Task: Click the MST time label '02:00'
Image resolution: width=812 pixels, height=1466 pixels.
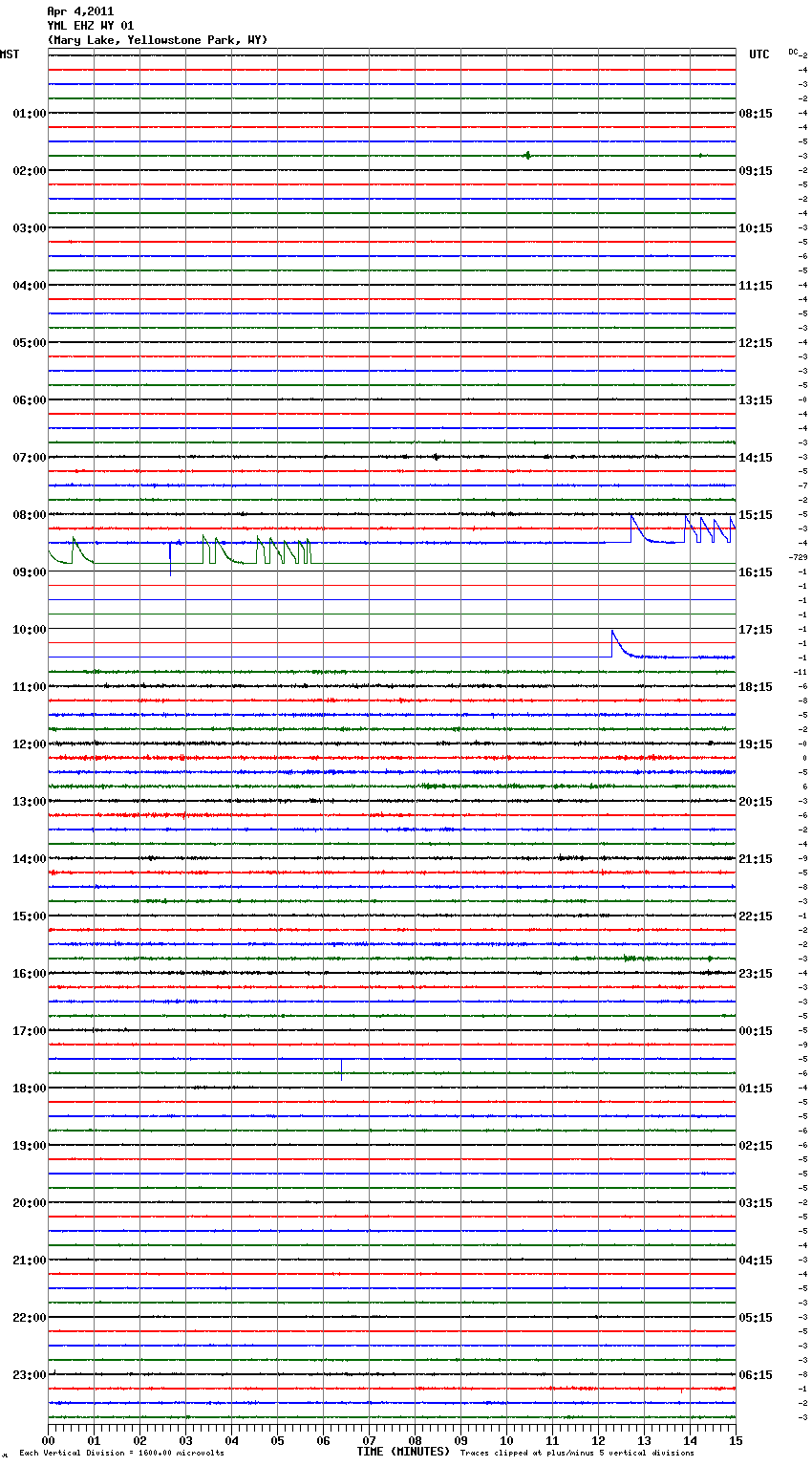Action: tap(29, 171)
